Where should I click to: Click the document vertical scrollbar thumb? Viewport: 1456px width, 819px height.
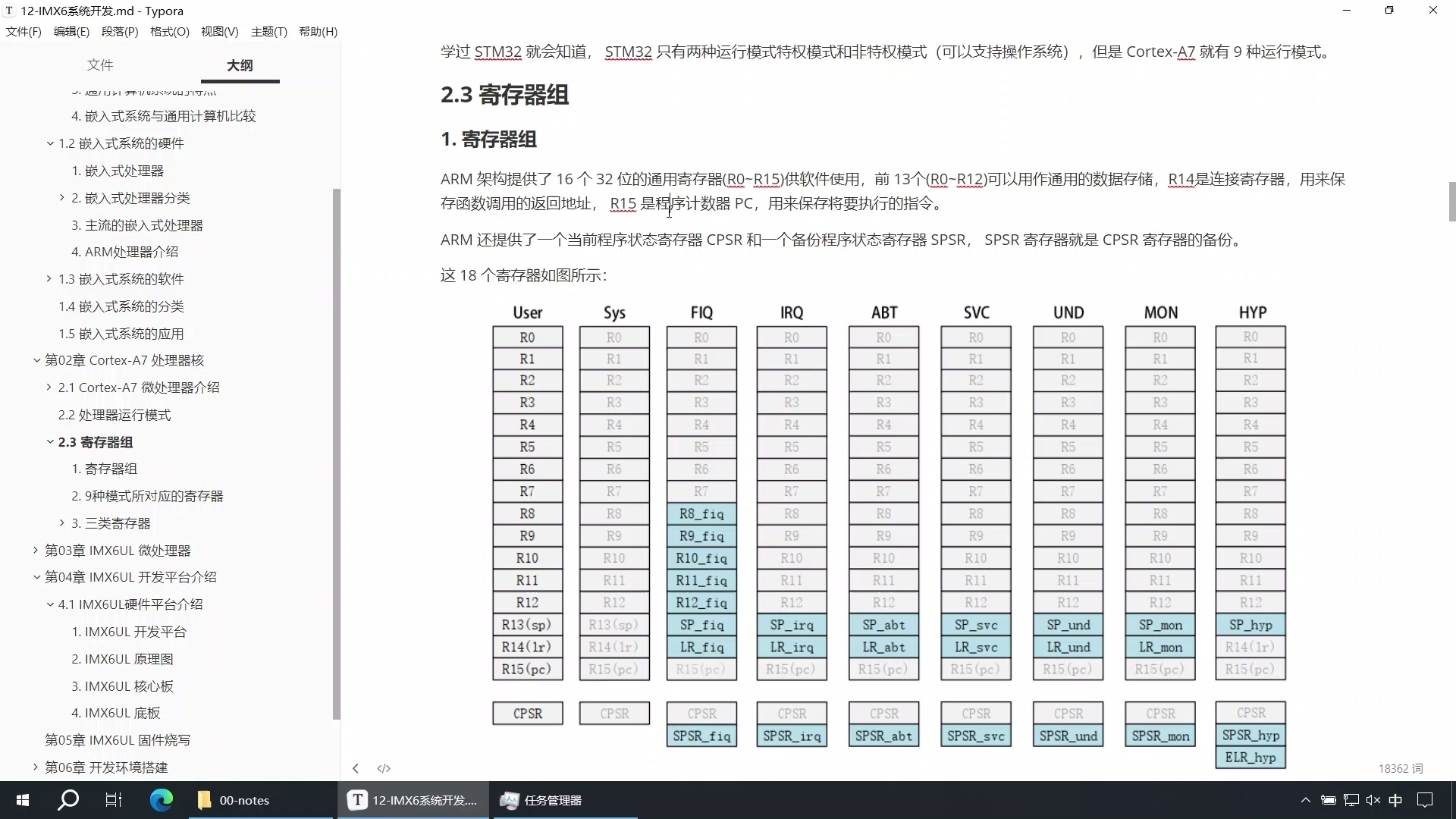click(x=1451, y=201)
